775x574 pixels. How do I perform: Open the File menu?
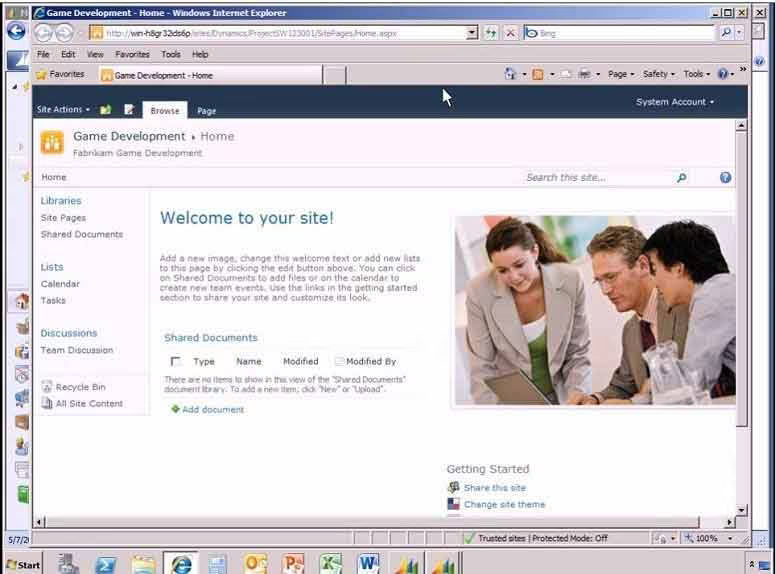click(x=43, y=54)
